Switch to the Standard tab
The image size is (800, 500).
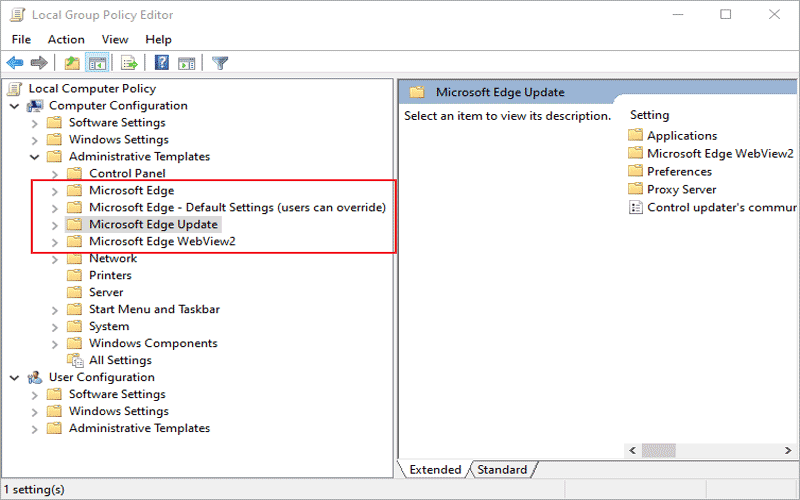[502, 469]
